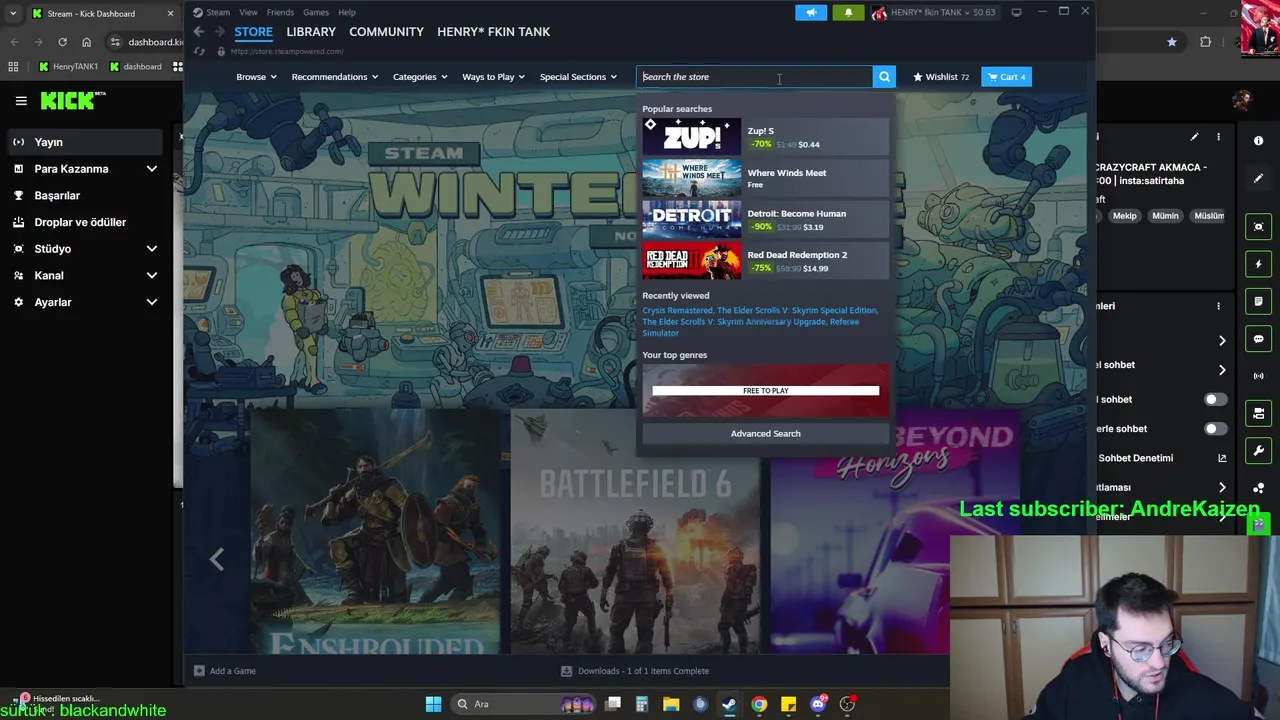Open the Kick hamburger menu
Screen dimensions: 1280x720
point(21,100)
